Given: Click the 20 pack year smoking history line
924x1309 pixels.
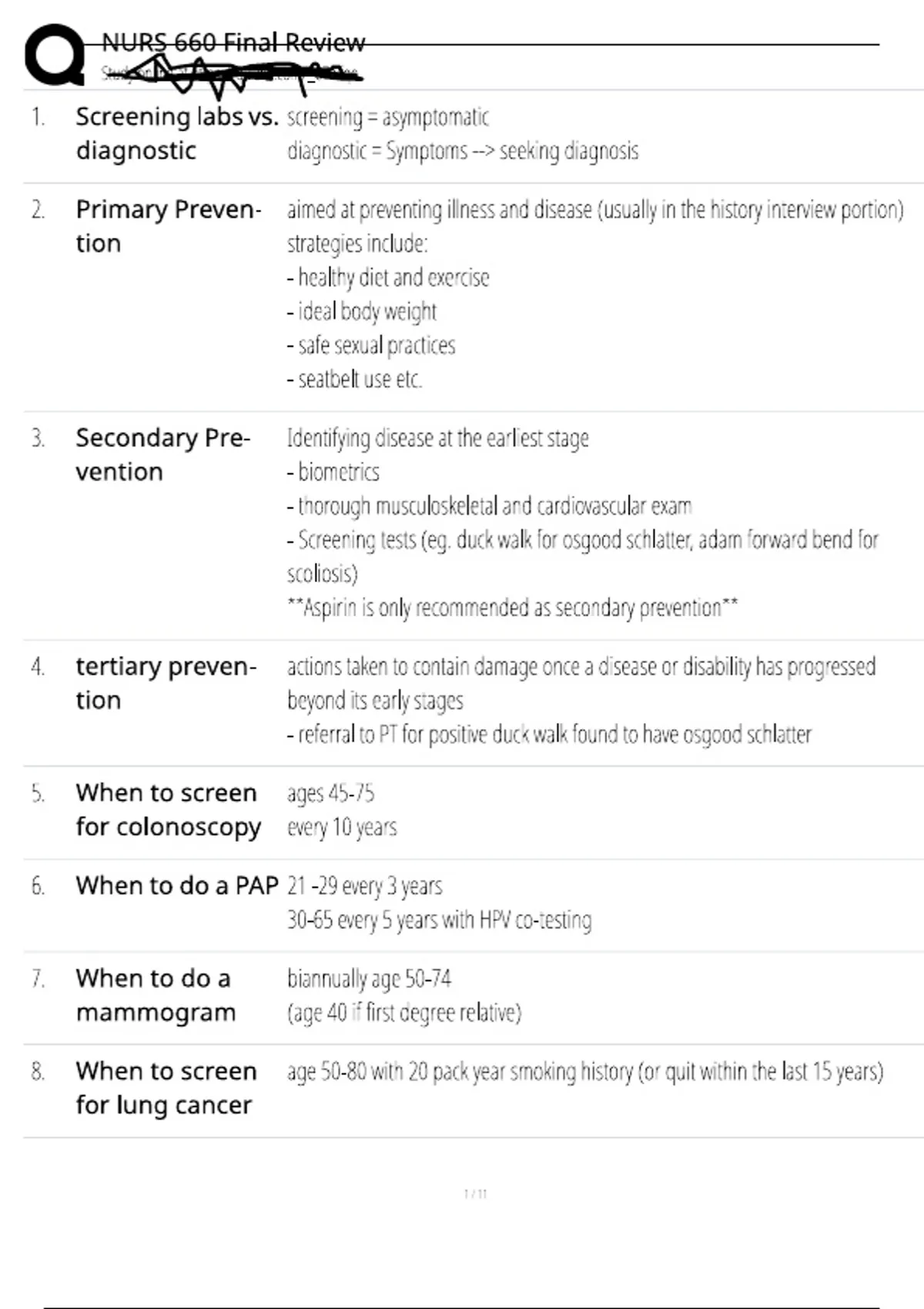Looking at the screenshot, I should coord(584,1071).
